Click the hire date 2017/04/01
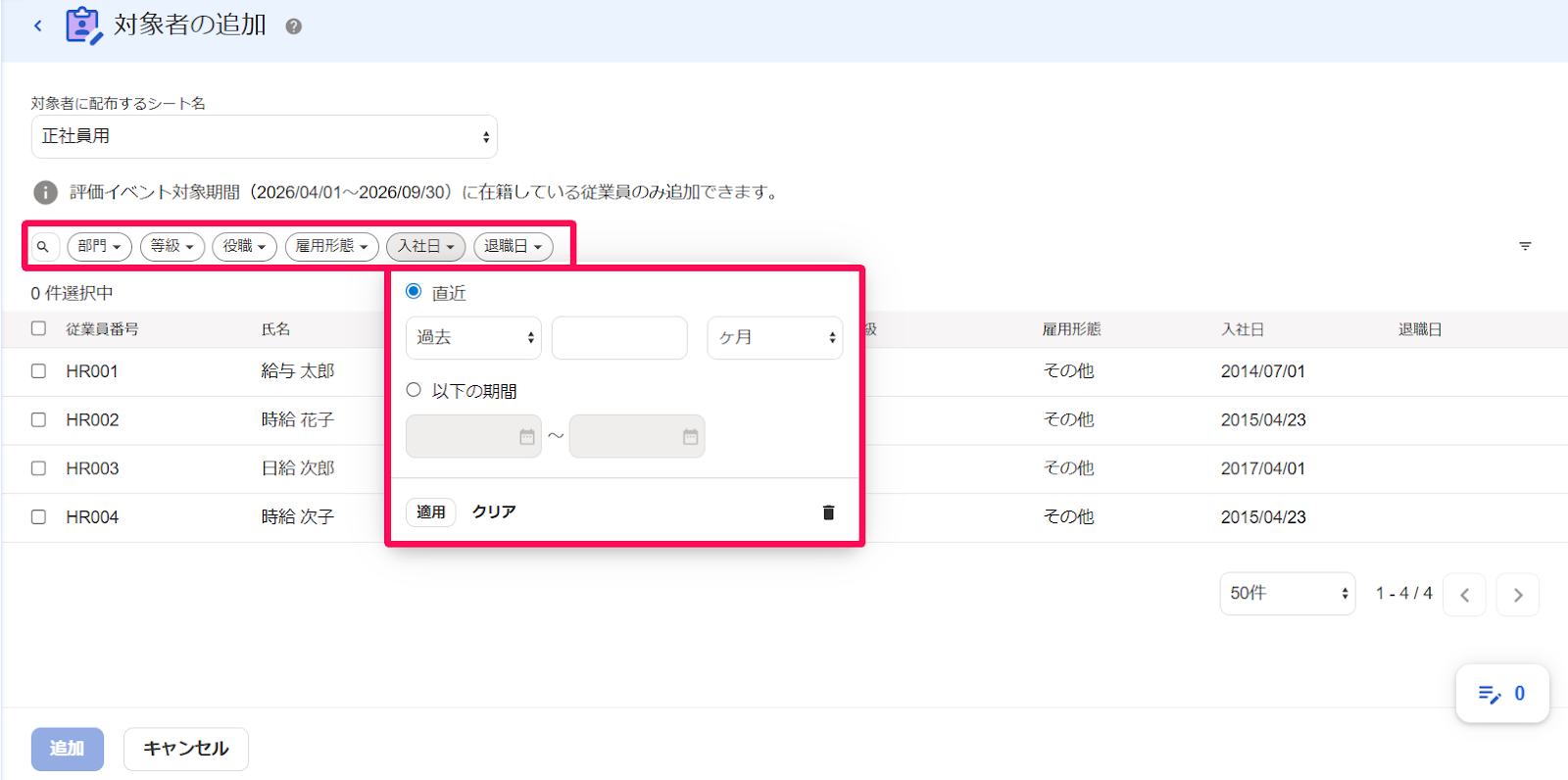This screenshot has width=1568, height=780. click(1263, 468)
